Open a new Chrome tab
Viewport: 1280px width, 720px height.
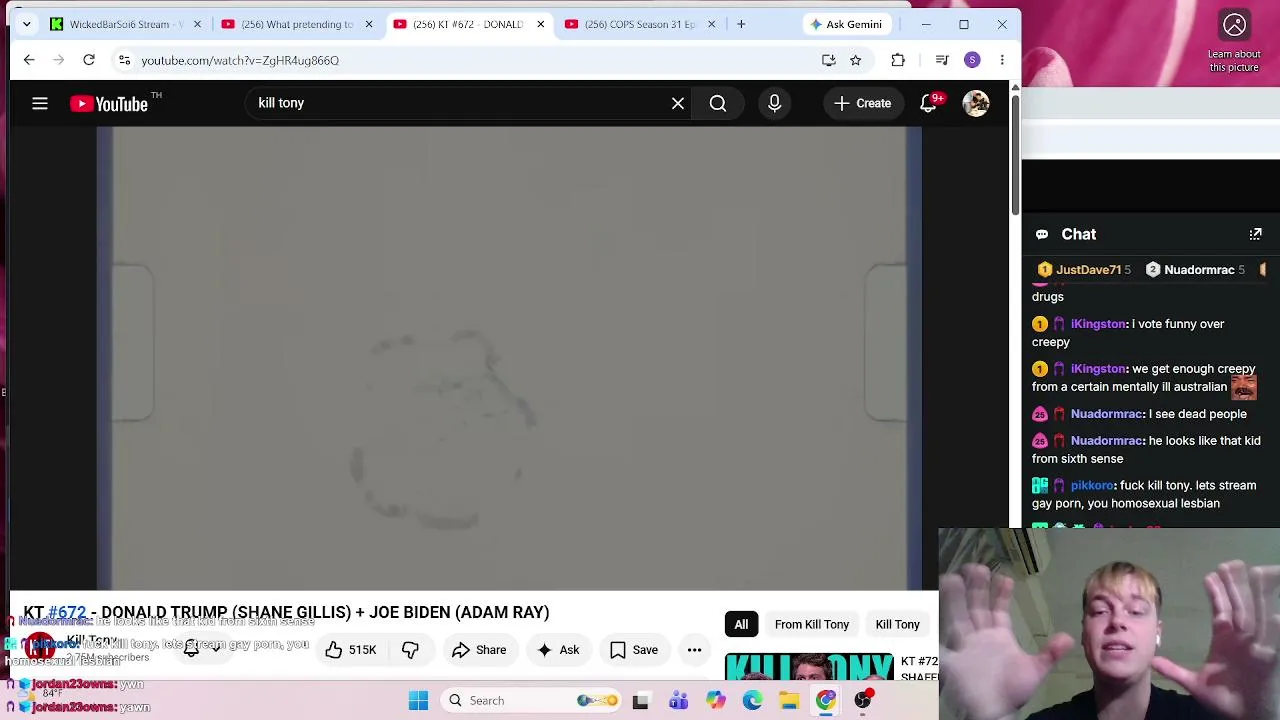(741, 24)
